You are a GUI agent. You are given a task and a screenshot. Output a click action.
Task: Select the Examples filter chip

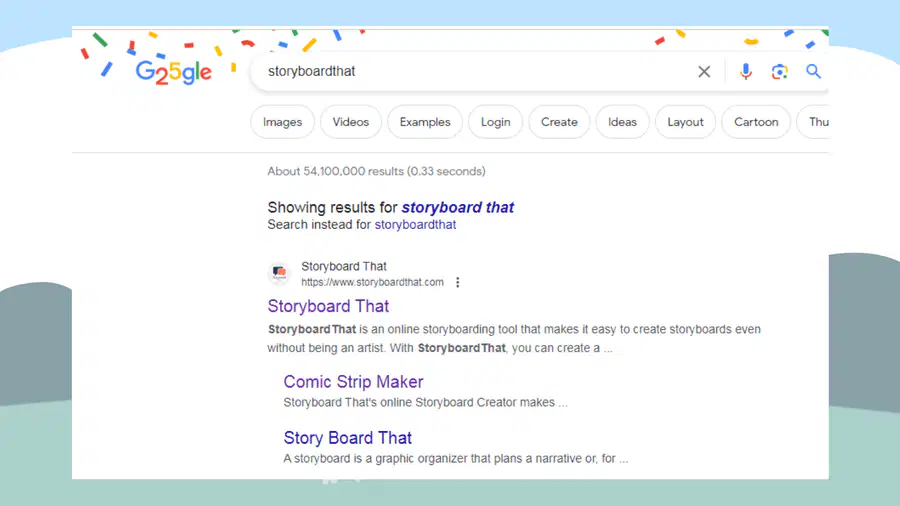click(425, 122)
